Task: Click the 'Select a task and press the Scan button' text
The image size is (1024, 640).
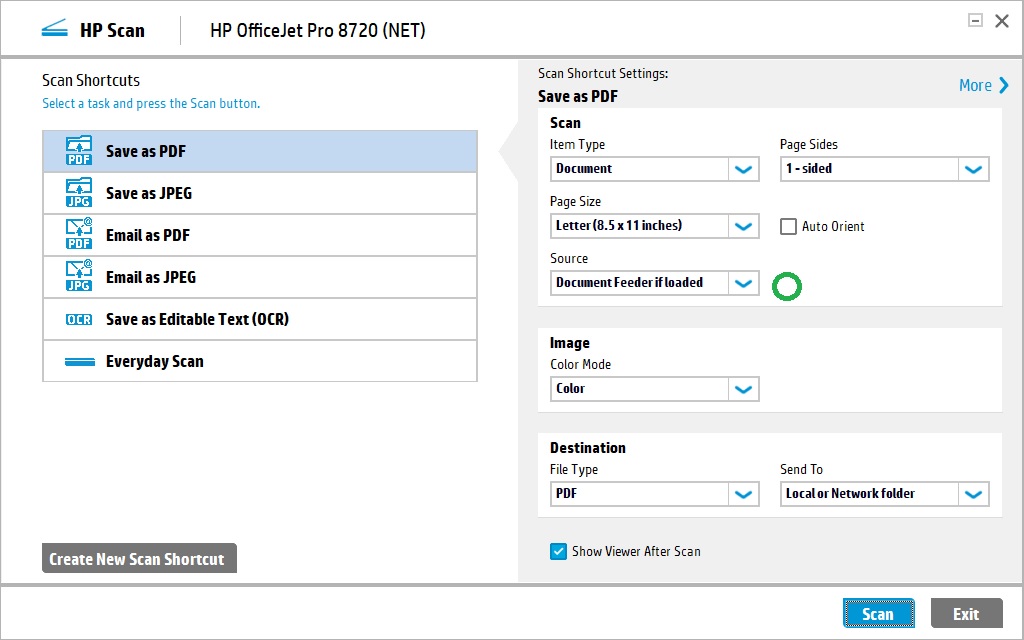Action: pyautogui.click(x=151, y=103)
